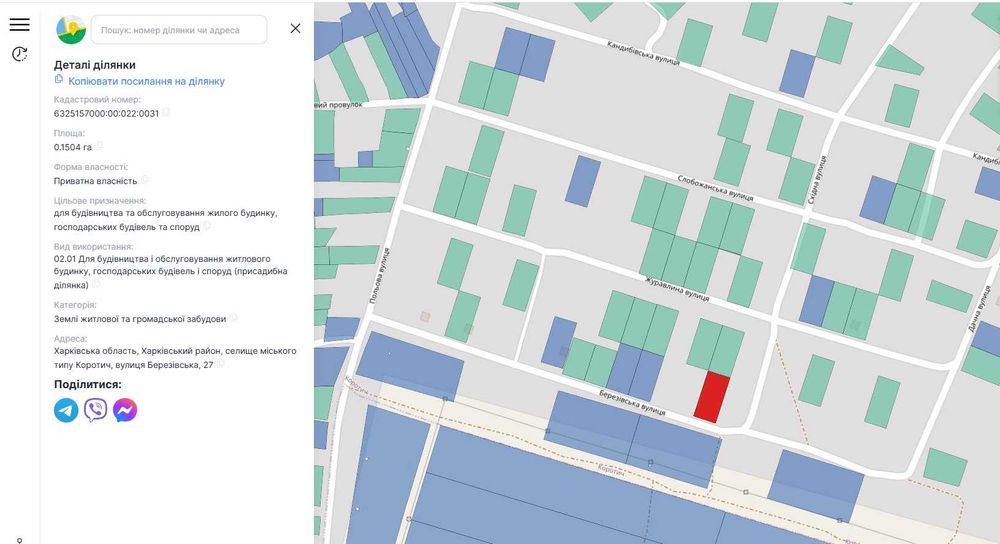Share the parcel via Telegram

pyautogui.click(x=66, y=410)
